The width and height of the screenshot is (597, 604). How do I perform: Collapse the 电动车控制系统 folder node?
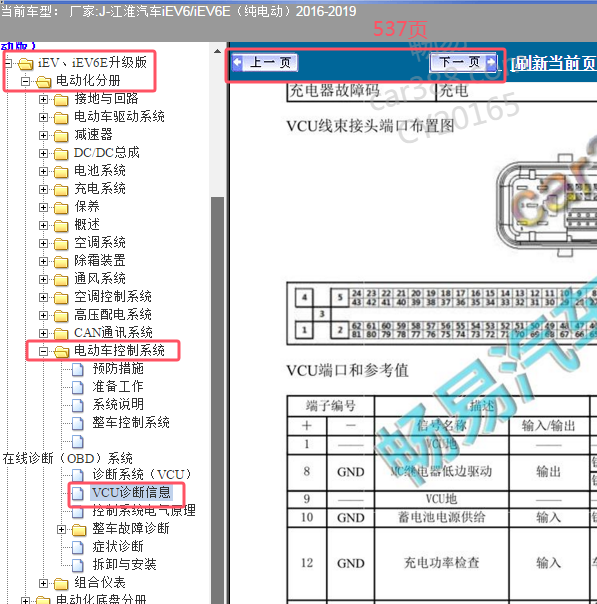point(44,351)
